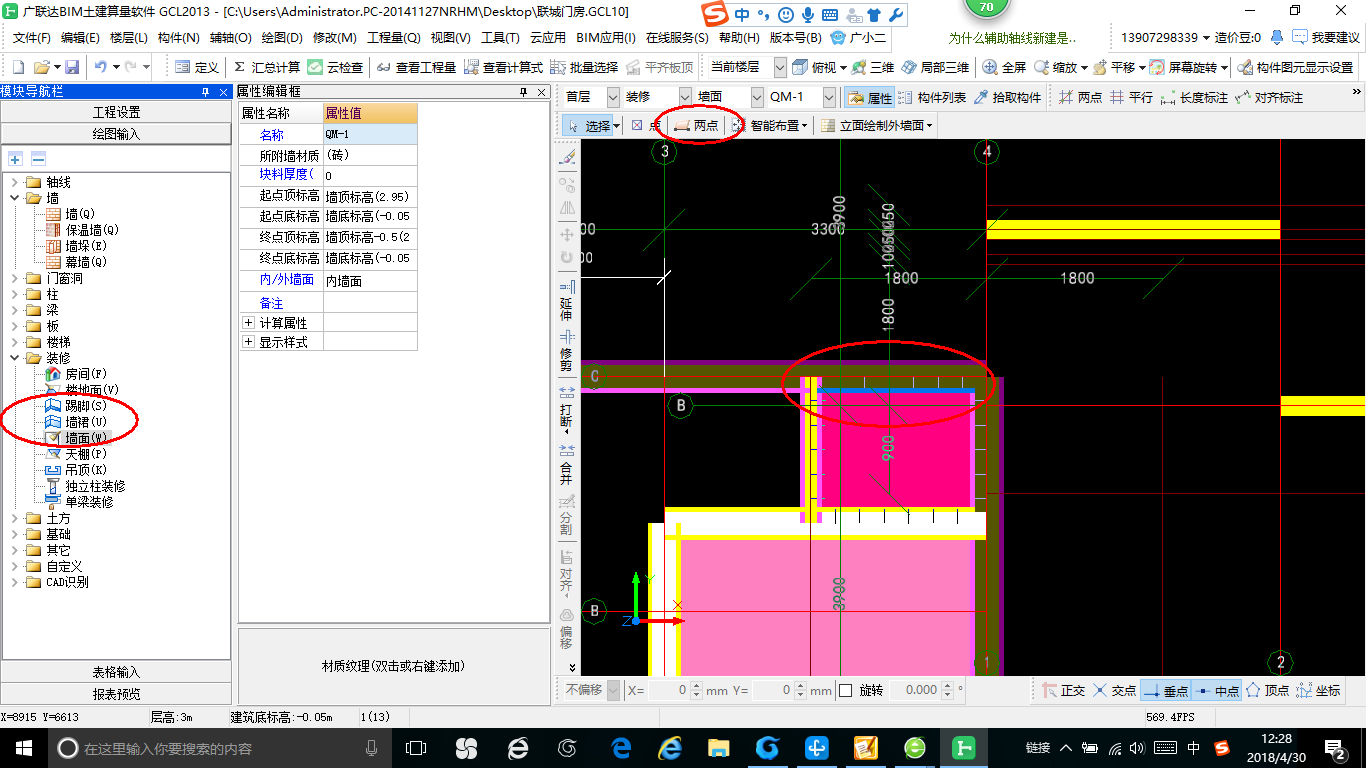The image size is (1366, 768).
Task: Pin the 属性编辑框 panel
Action: point(523,91)
